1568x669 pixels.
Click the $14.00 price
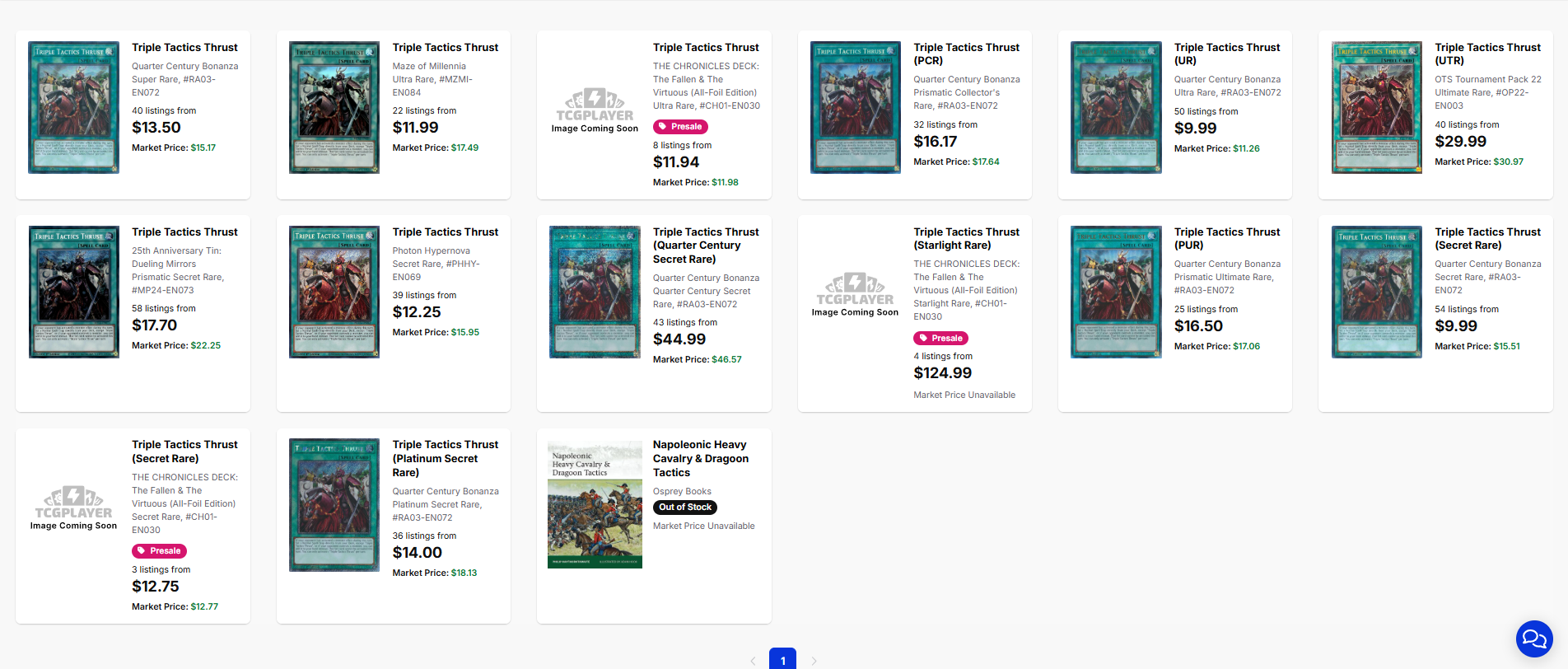pyautogui.click(x=418, y=553)
